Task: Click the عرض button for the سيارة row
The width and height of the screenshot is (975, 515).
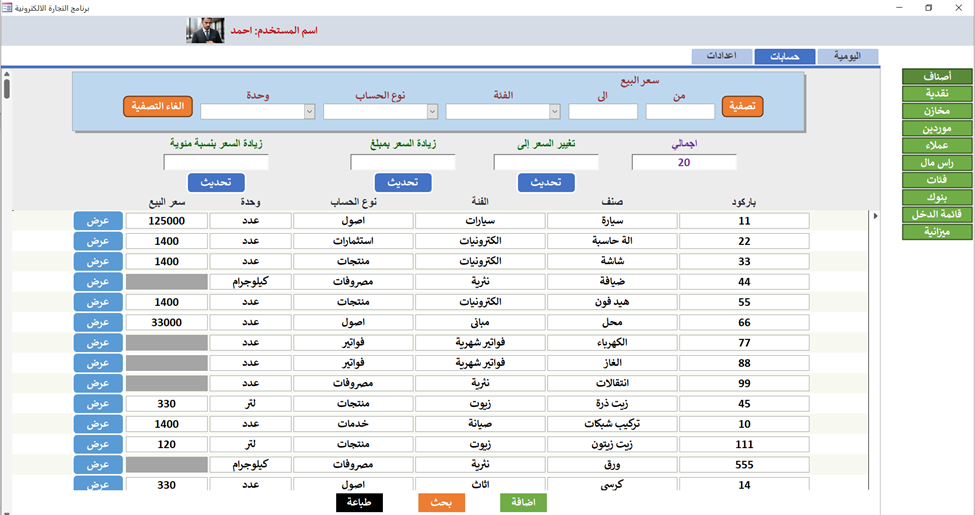Action: click(x=98, y=221)
